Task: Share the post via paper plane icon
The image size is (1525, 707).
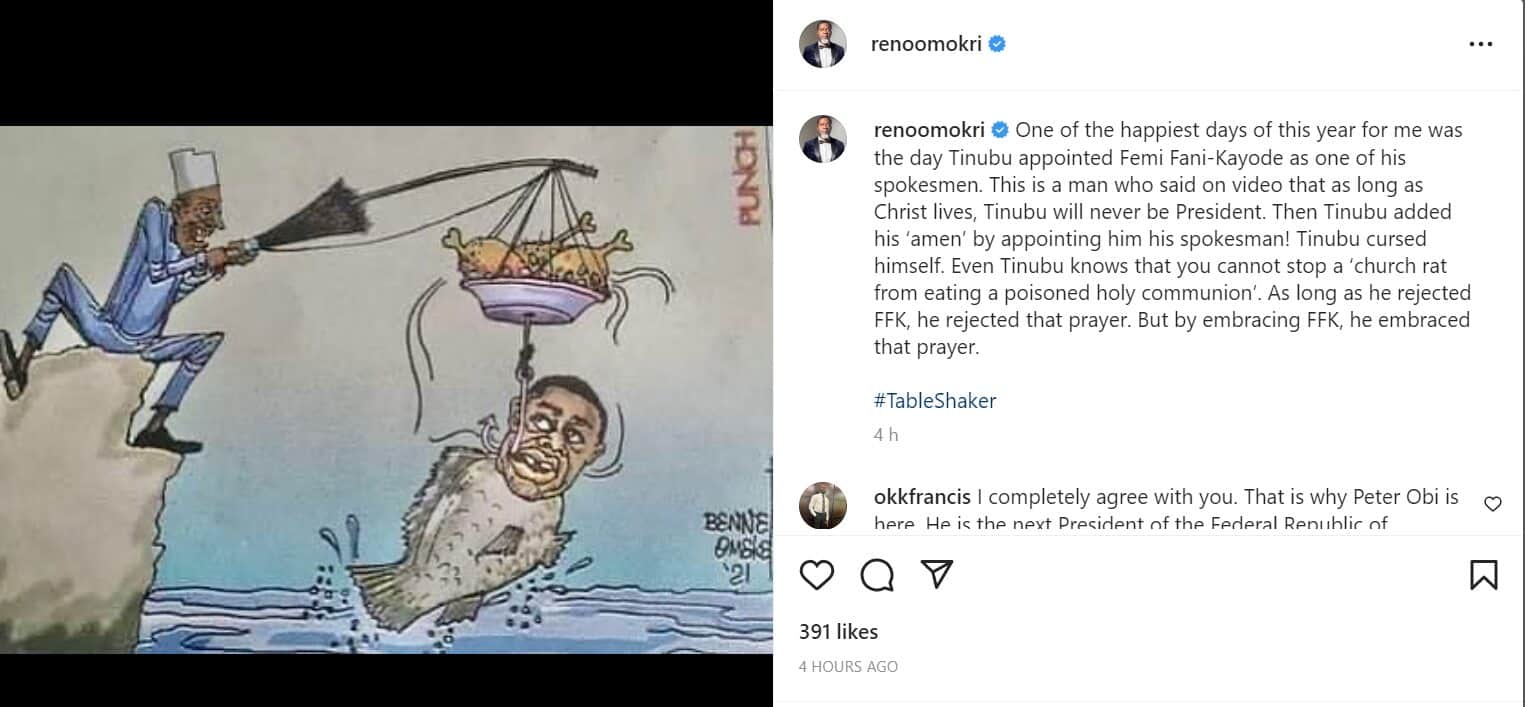Action: [x=936, y=574]
